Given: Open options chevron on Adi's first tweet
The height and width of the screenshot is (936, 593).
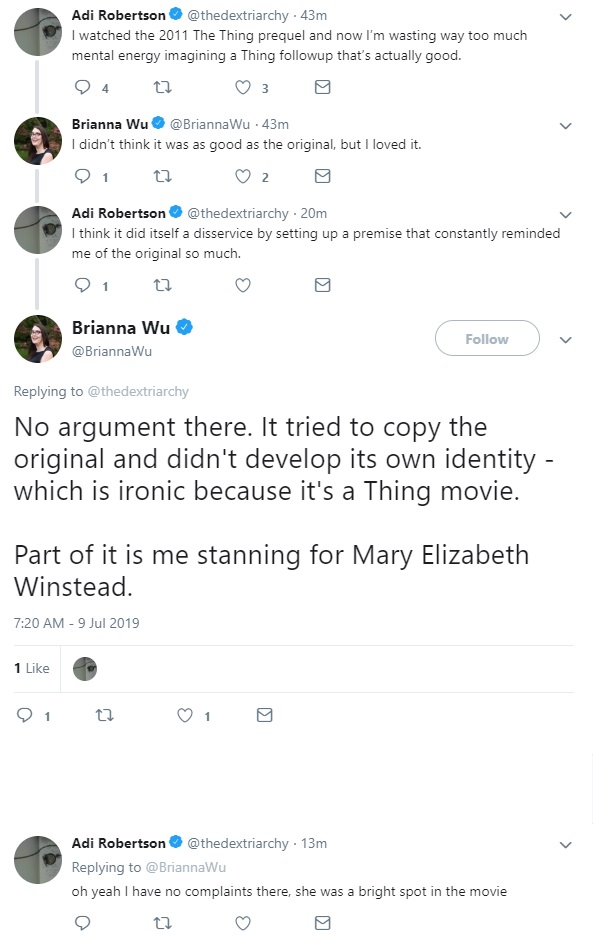Looking at the screenshot, I should [566, 17].
